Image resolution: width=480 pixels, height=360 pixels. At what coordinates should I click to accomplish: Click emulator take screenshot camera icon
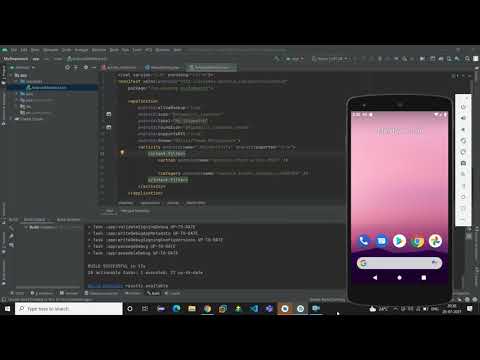click(x=463, y=163)
